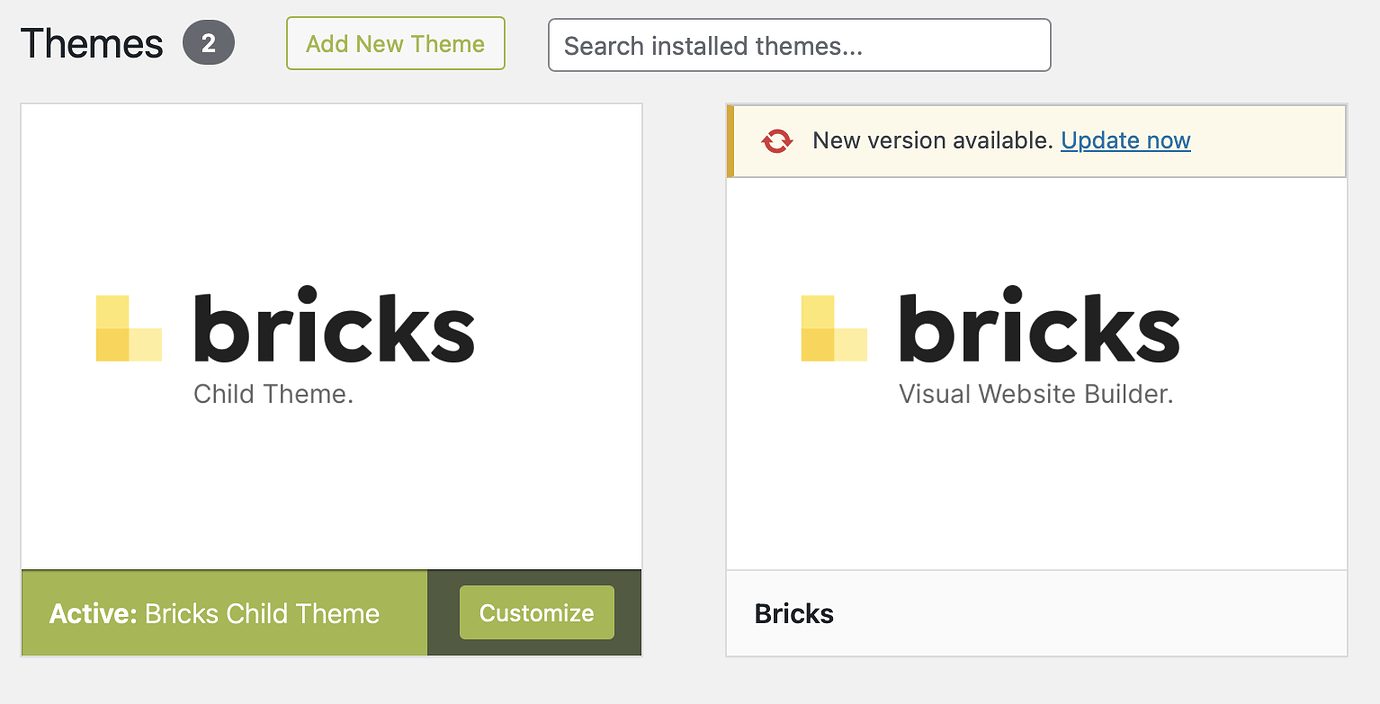Click the bricks wordmark on the child theme

tap(334, 325)
